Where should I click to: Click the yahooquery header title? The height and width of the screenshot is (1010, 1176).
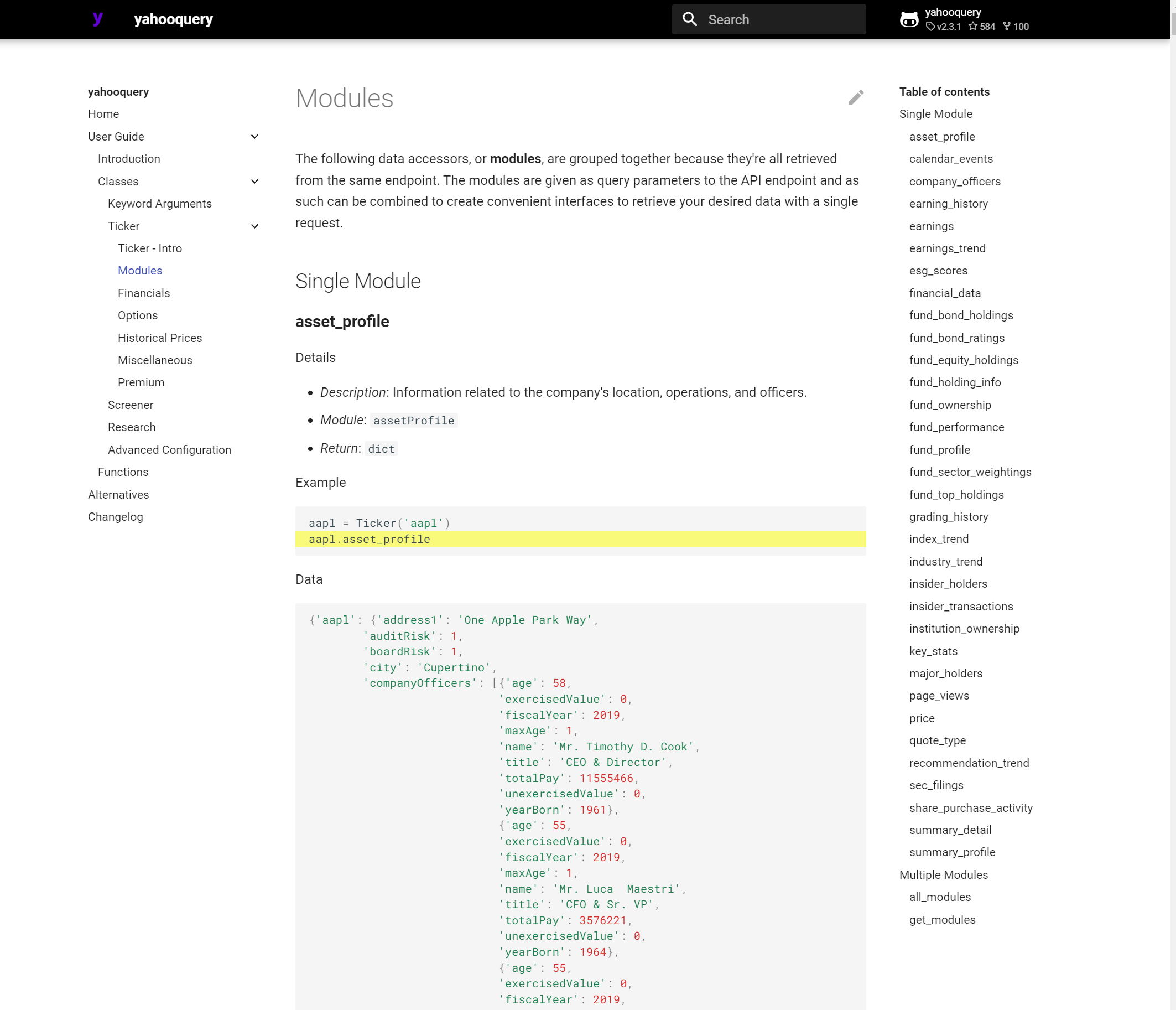pos(174,19)
